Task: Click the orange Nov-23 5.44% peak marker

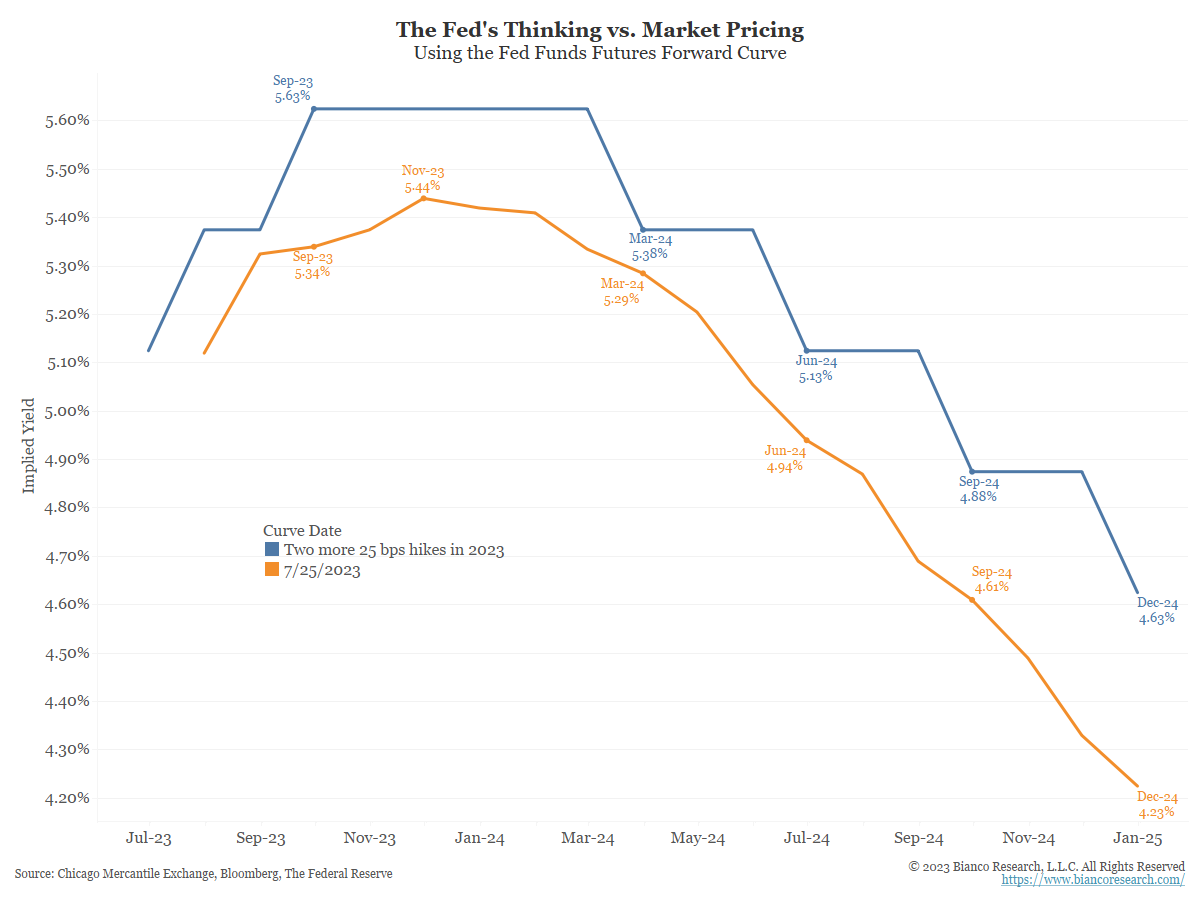Action: click(x=424, y=198)
